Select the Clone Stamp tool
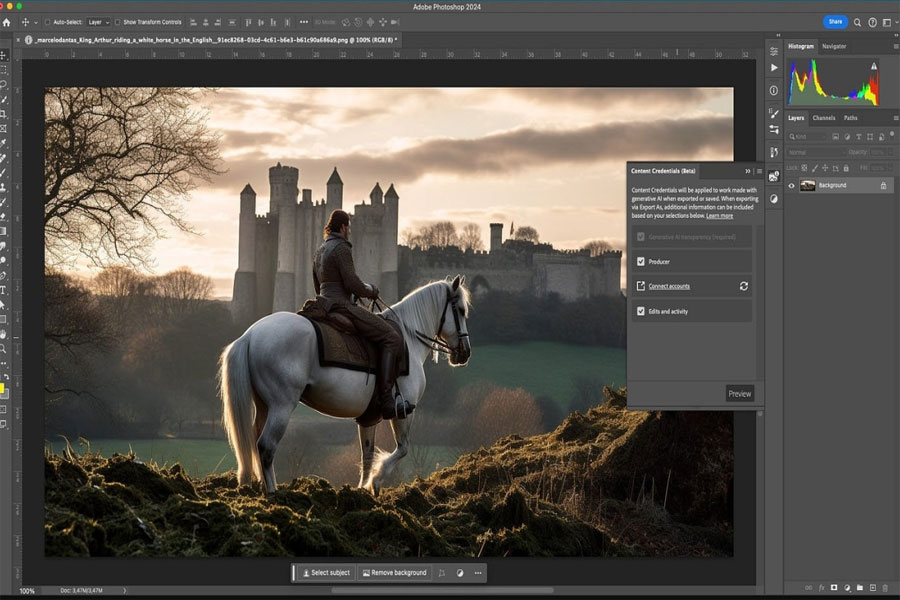The image size is (900, 600). pyautogui.click(x=3, y=187)
